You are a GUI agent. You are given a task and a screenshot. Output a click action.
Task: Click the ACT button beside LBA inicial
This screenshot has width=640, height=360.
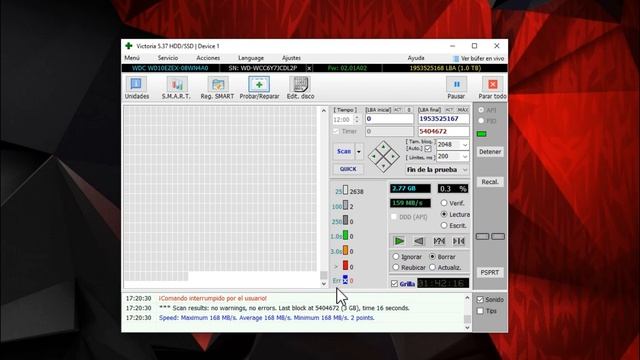(x=398, y=110)
